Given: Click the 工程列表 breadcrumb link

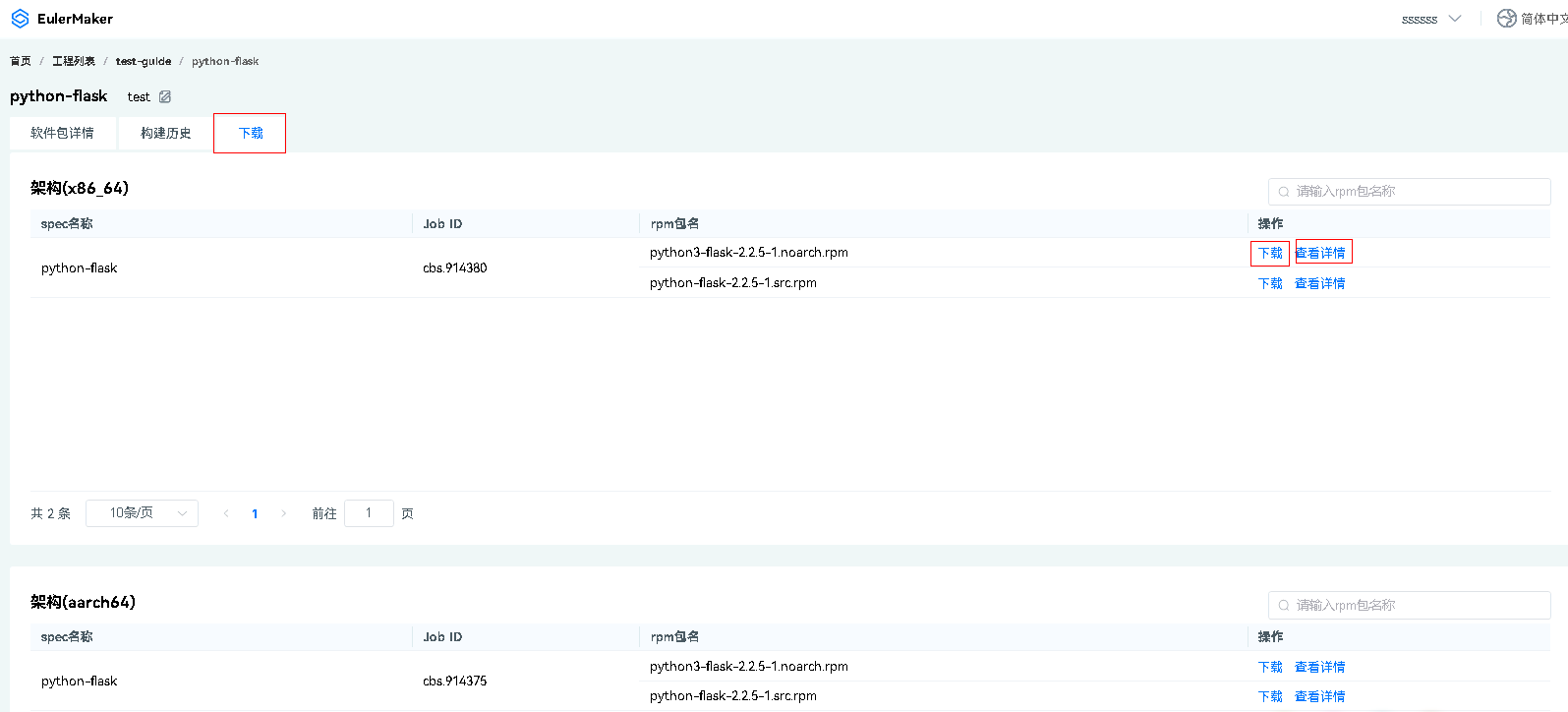Looking at the screenshot, I should click(74, 61).
